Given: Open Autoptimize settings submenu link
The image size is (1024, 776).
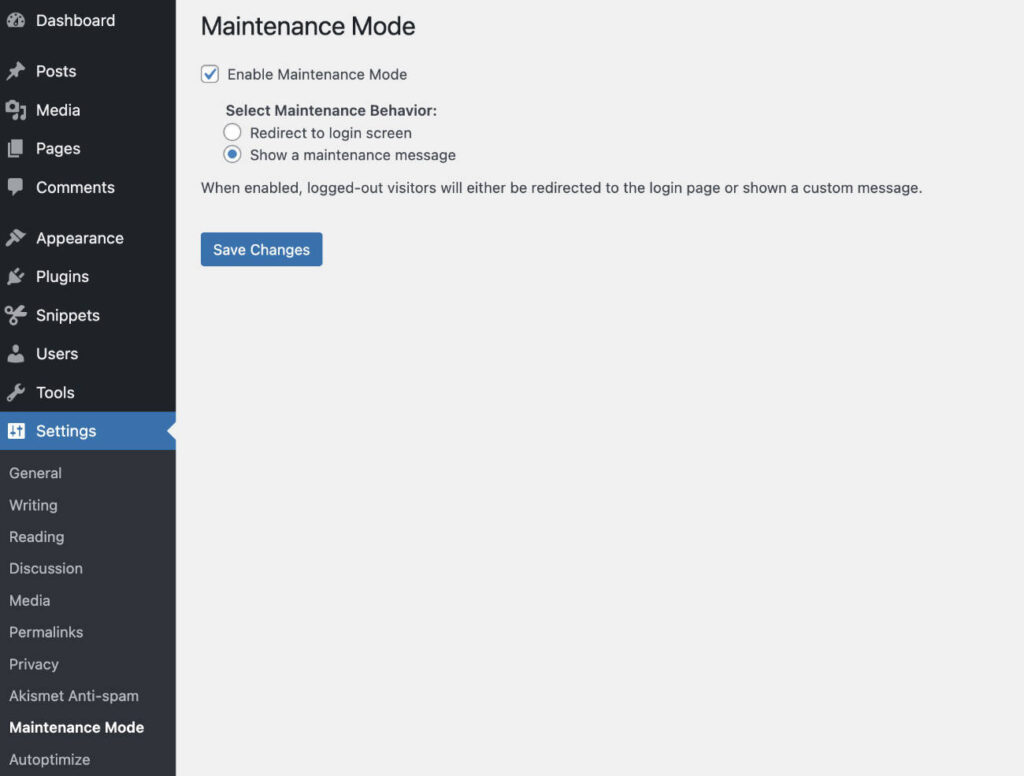Looking at the screenshot, I should tap(50, 759).
